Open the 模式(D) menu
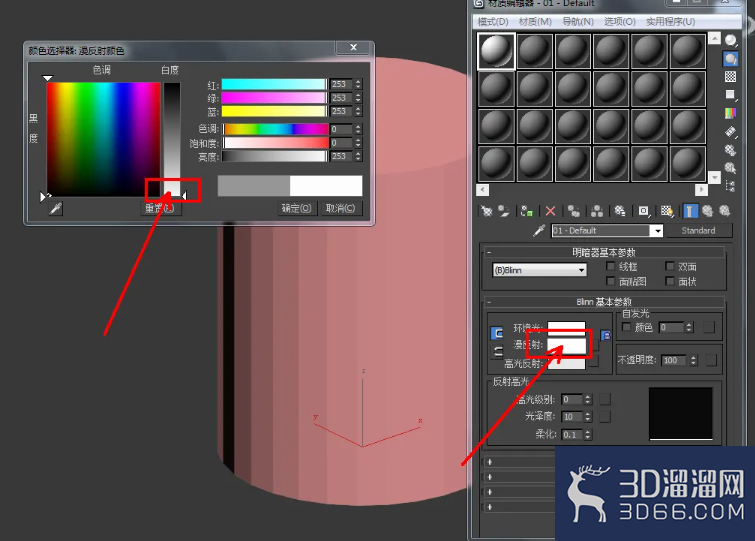 pyautogui.click(x=493, y=22)
